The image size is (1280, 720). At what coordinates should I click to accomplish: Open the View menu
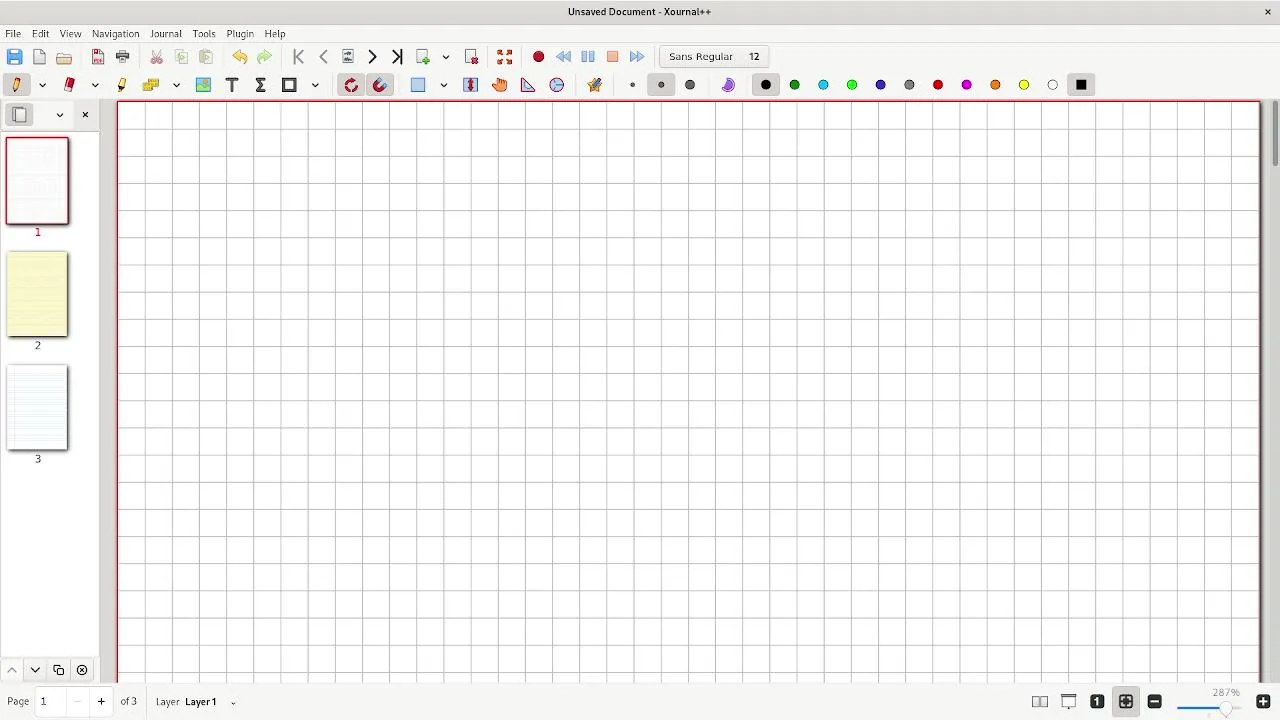[x=70, y=33]
